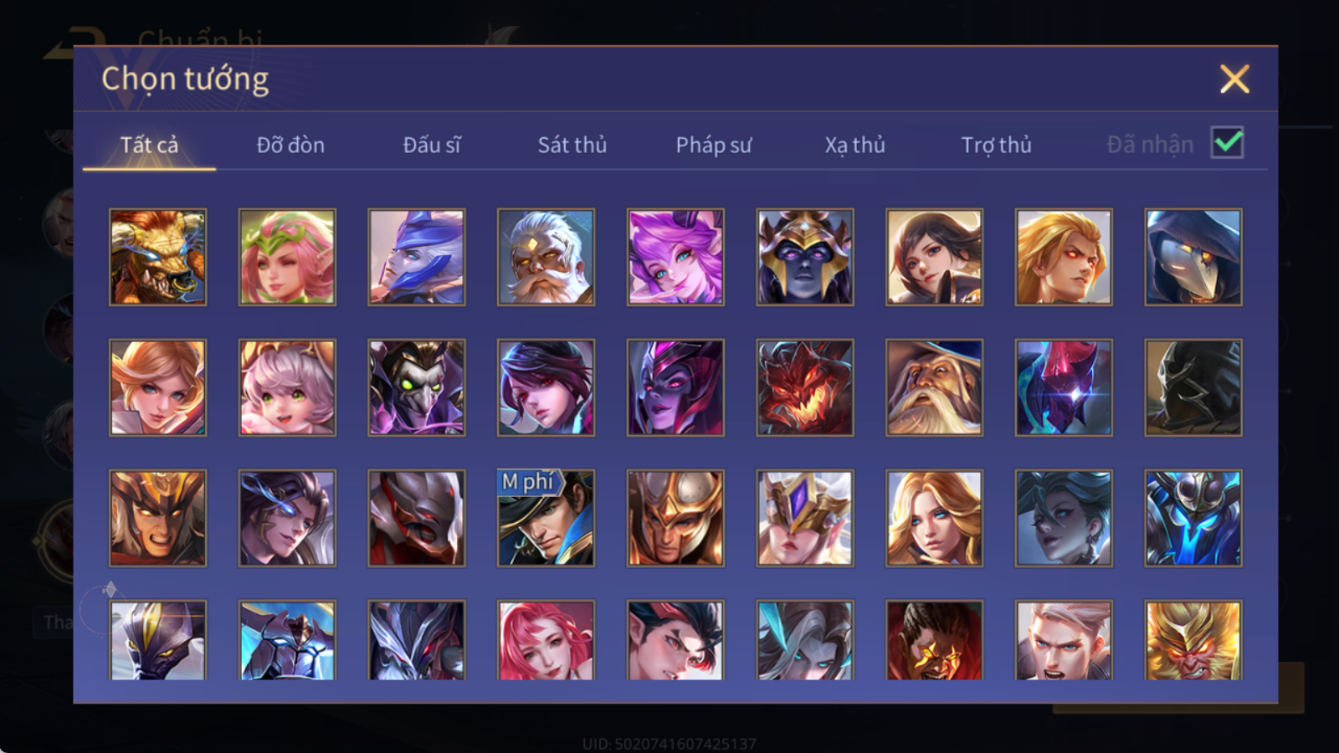
Task: Toggle the 'Đã nhận' checkbox
Action: [1227, 143]
